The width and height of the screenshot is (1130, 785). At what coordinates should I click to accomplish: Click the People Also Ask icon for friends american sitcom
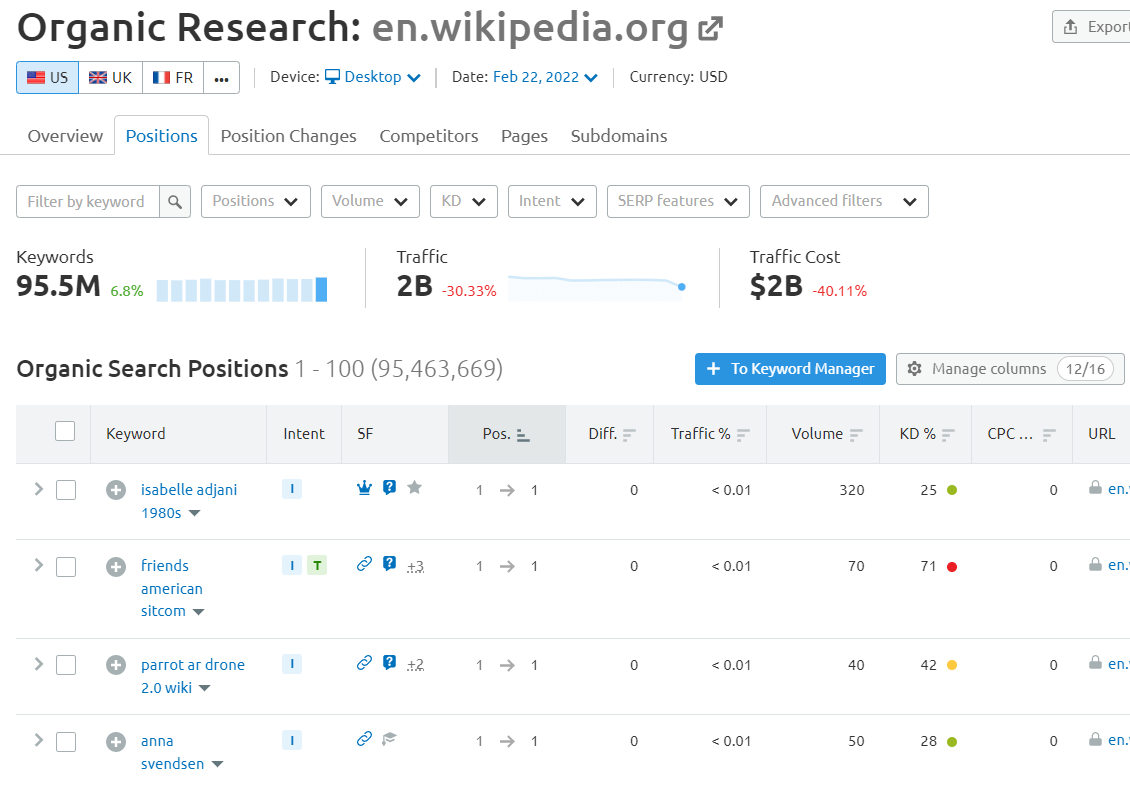(389, 563)
